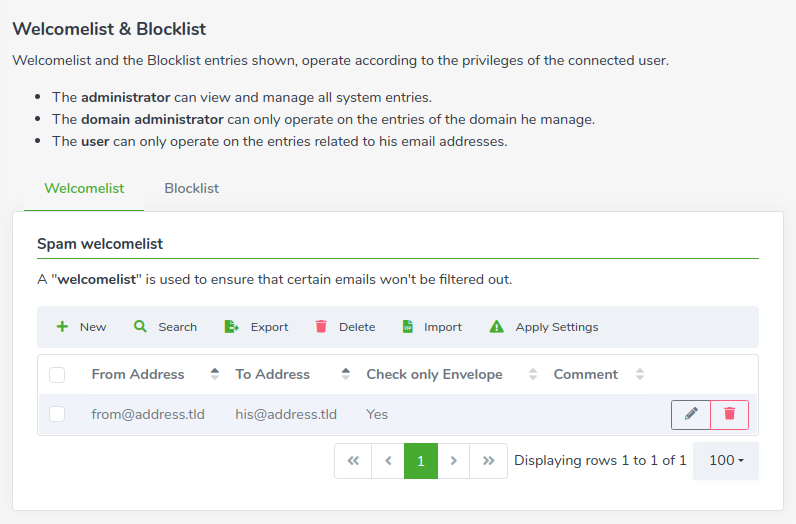Tick the select-all checkbox in table header
Image resolution: width=796 pixels, height=524 pixels.
pos(57,375)
